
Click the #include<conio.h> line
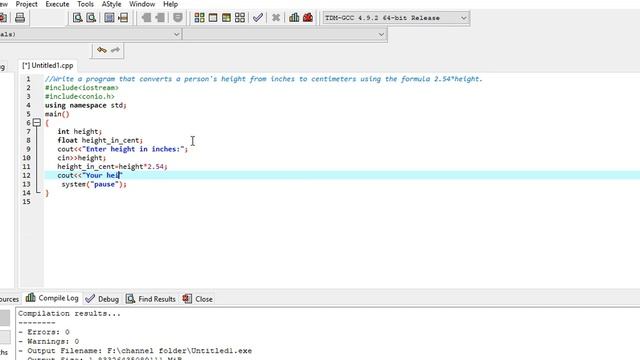80,96
